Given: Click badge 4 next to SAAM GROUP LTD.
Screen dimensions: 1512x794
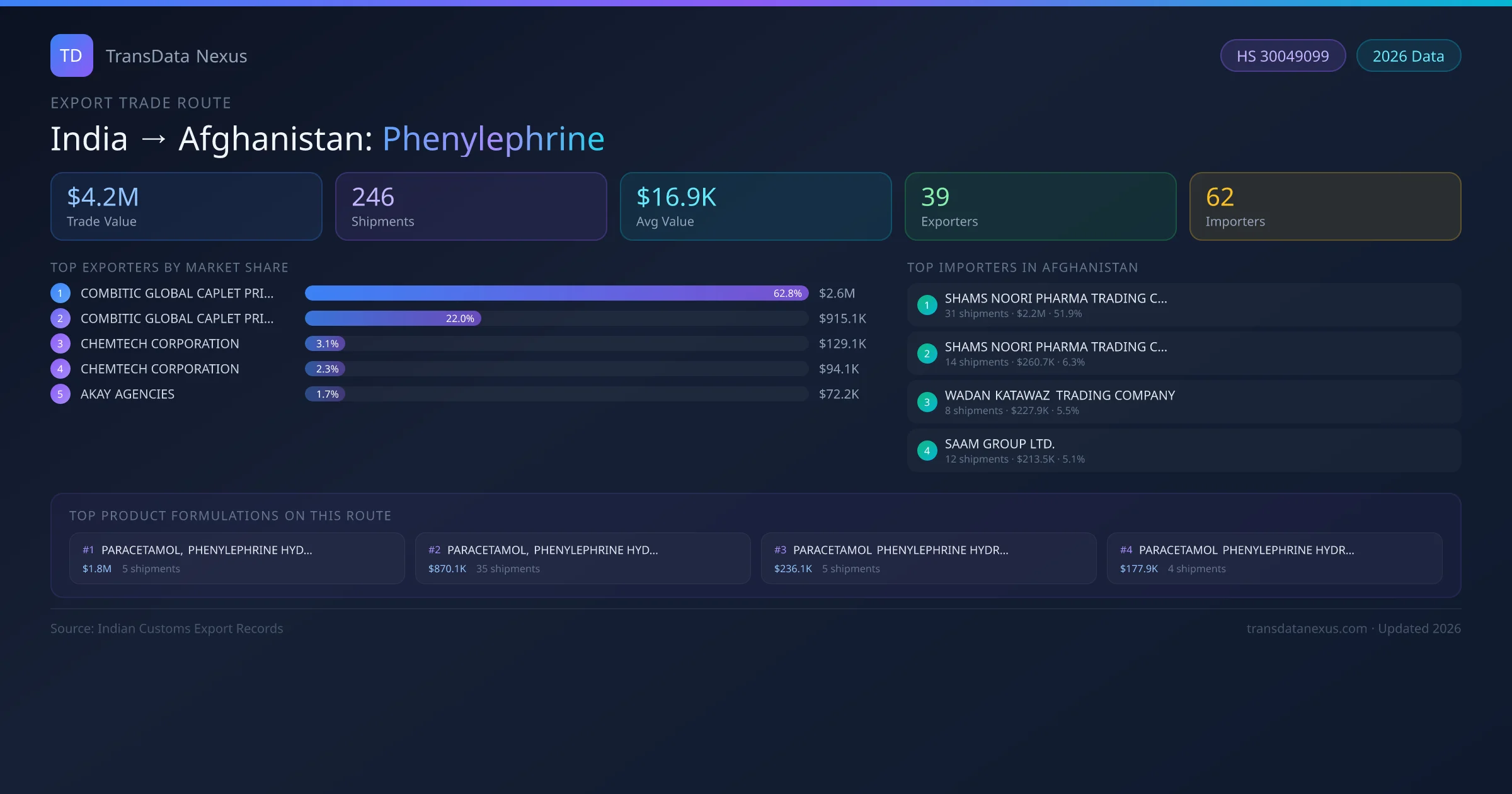Looking at the screenshot, I should click(x=927, y=450).
